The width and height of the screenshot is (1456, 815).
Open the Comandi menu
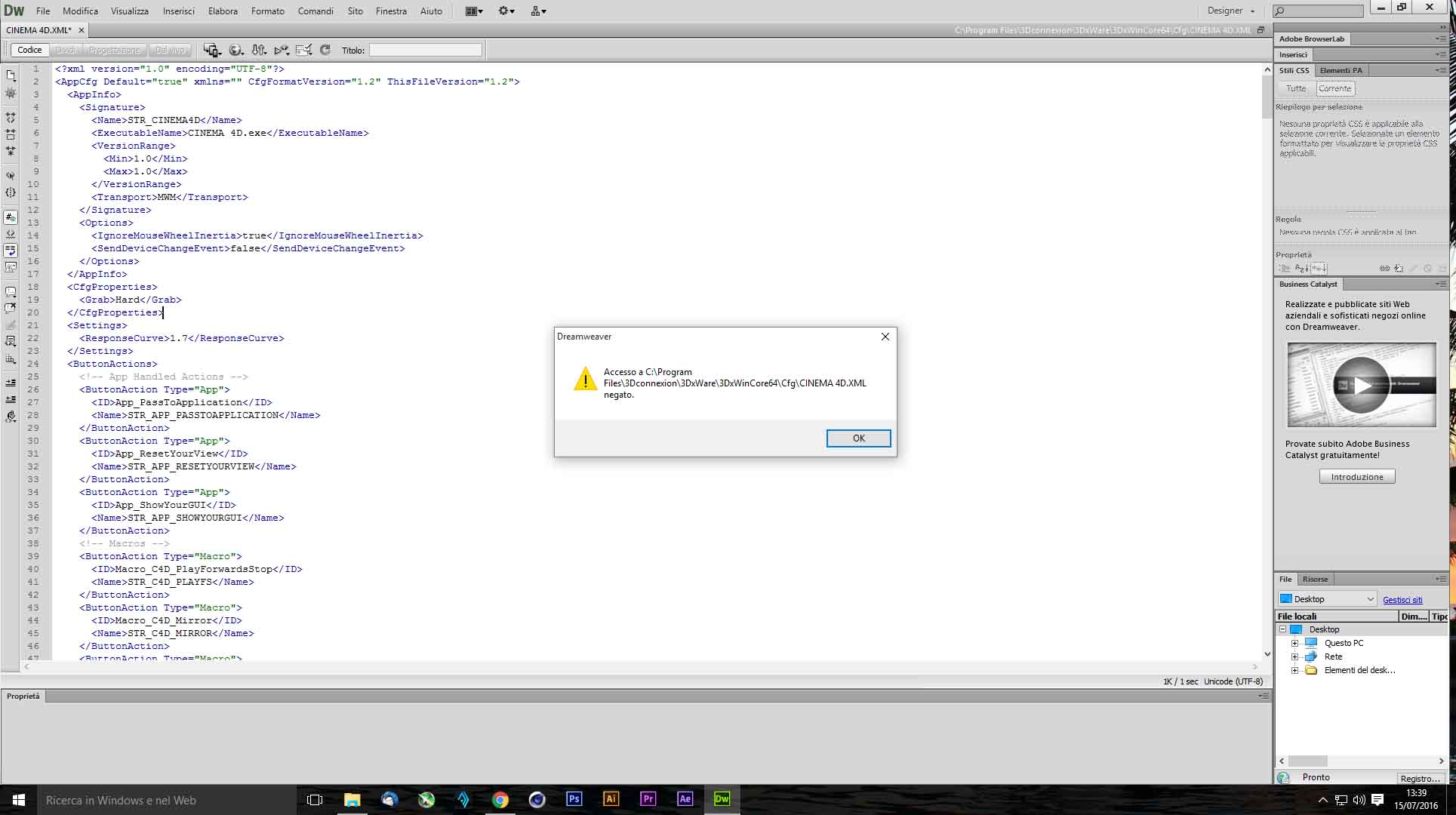coord(316,11)
